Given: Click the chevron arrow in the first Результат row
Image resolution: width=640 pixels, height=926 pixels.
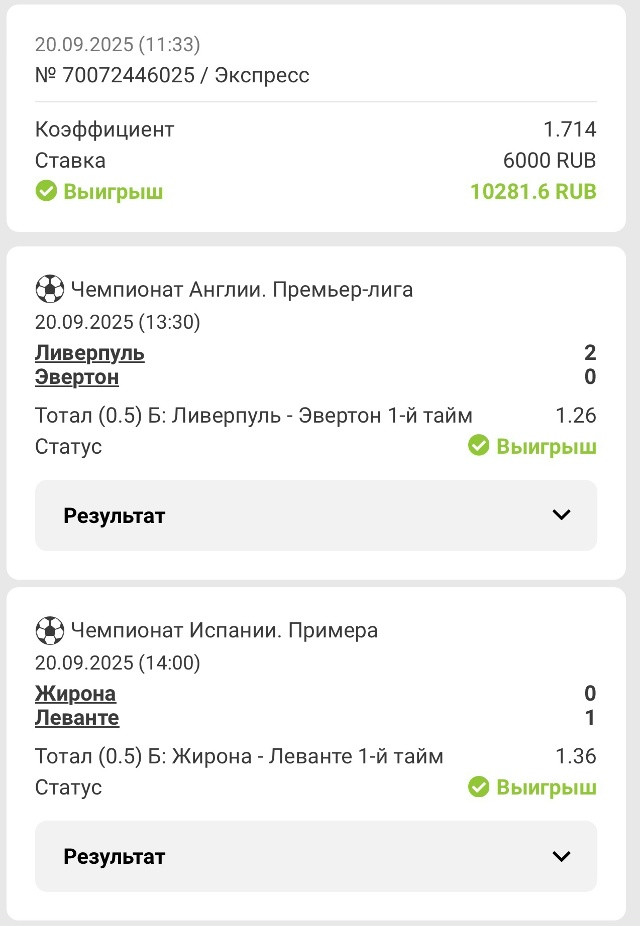Looking at the screenshot, I should pos(561,515).
